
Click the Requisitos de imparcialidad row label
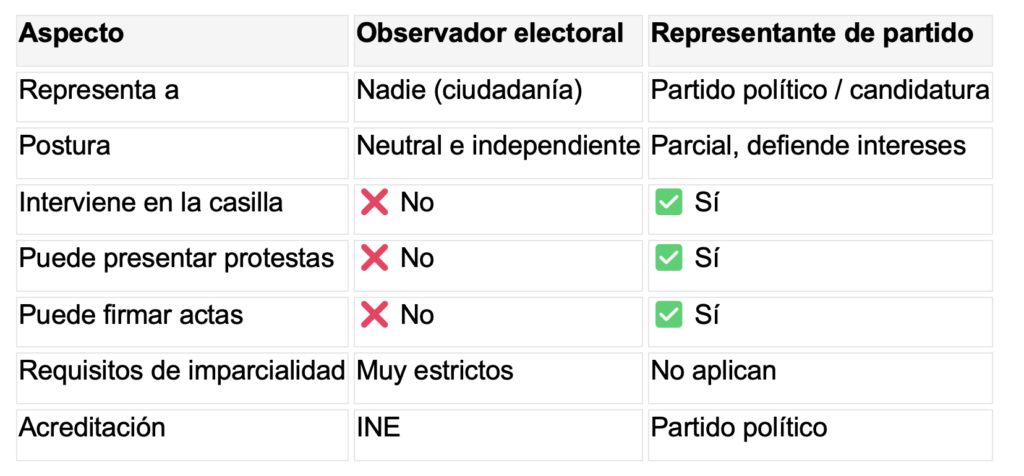click(x=183, y=372)
